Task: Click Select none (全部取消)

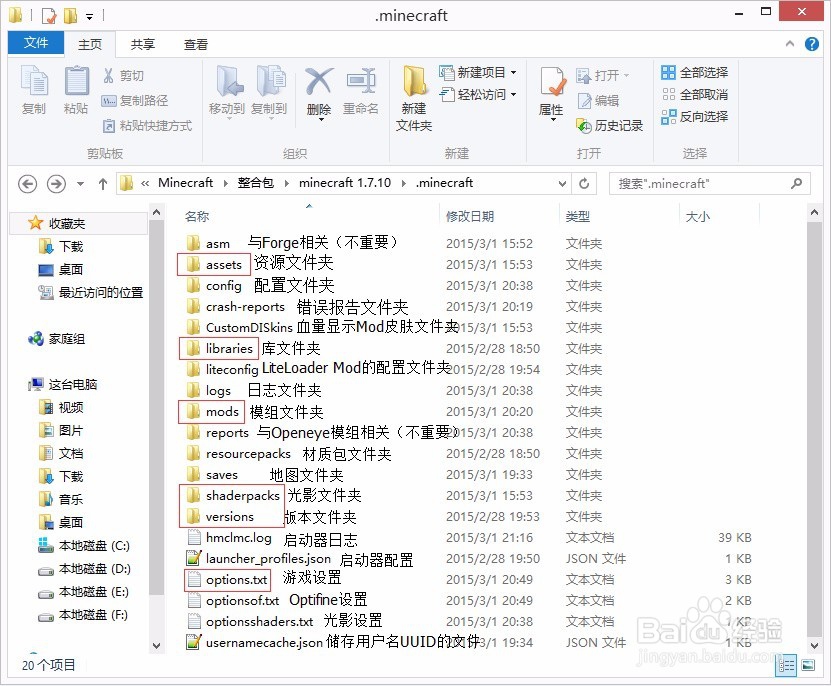Action: 695,94
